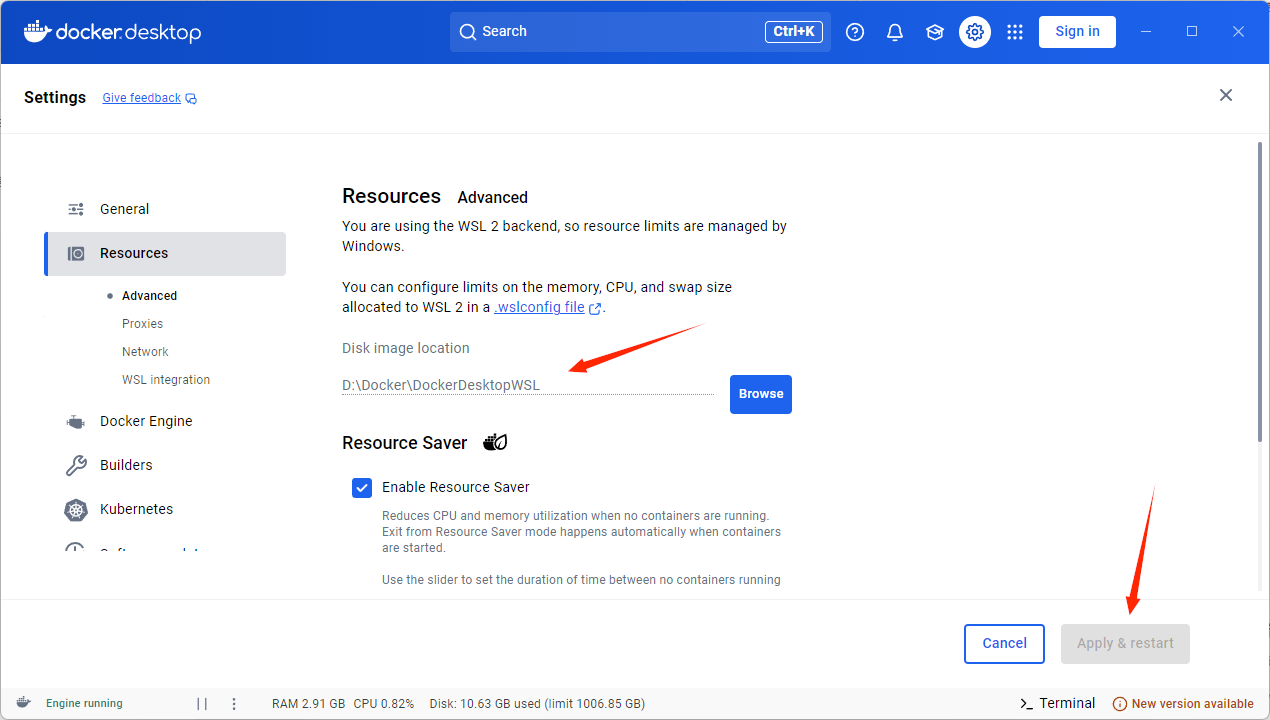Click the Enable Resource Saver label
Screen dimensions: 1270x720
[x=456, y=488]
